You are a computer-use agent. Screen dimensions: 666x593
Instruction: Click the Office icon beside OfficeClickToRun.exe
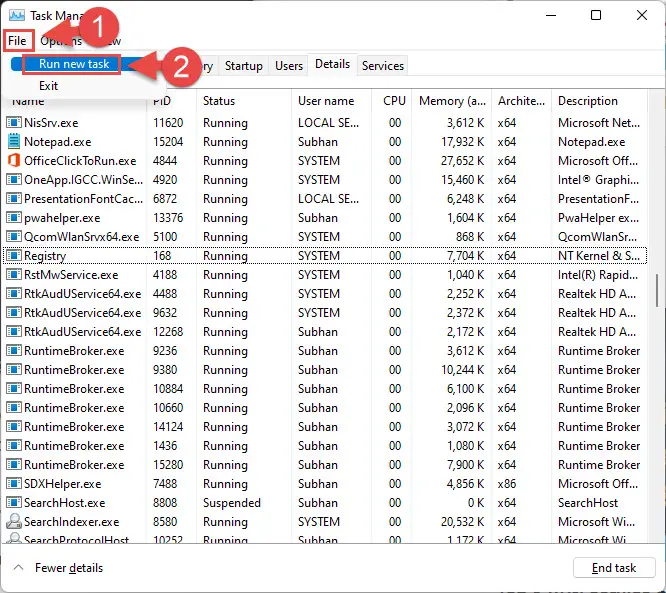point(14,161)
